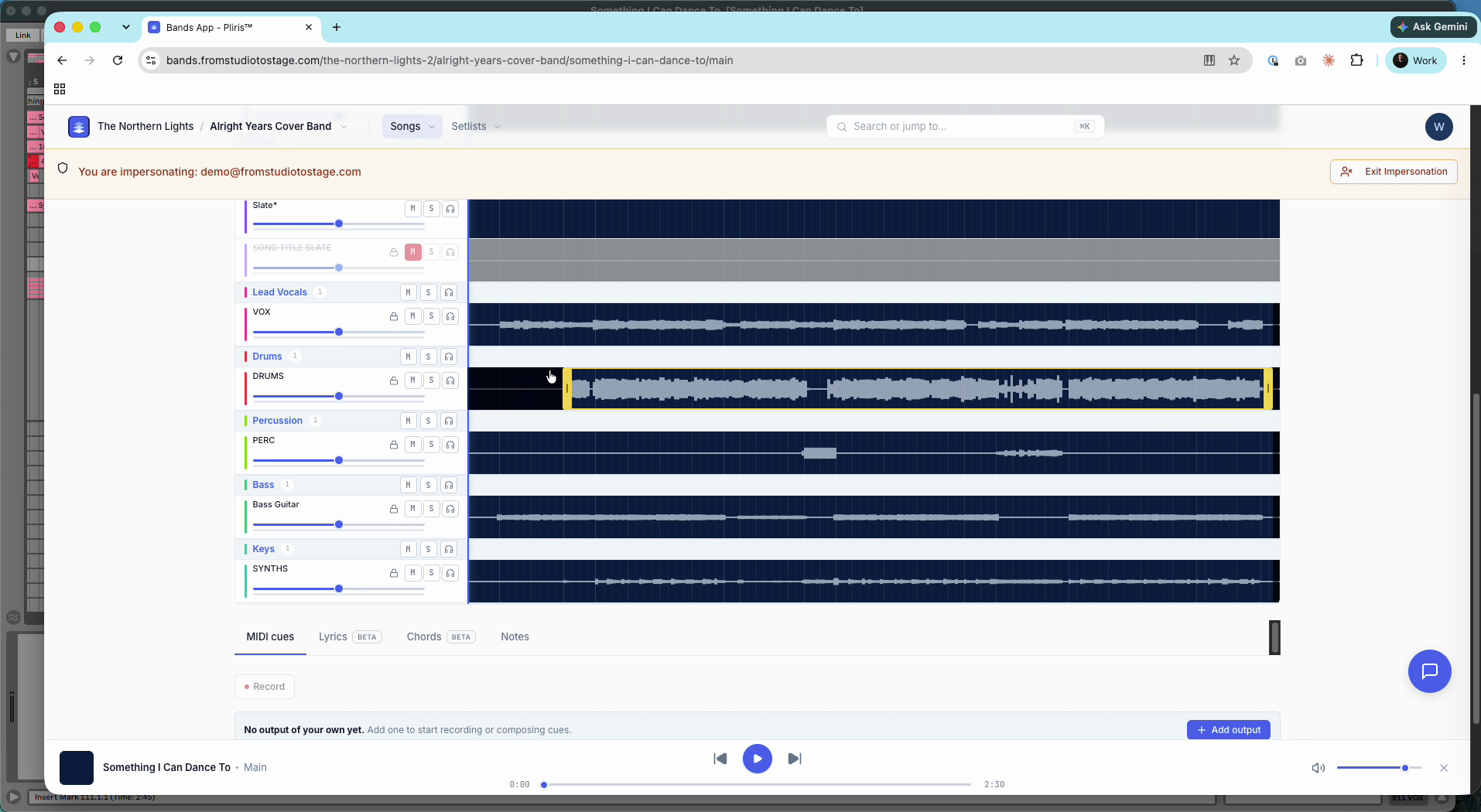This screenshot has width=1481, height=812.
Task: Mute the DRUMS track
Action: pyautogui.click(x=413, y=380)
